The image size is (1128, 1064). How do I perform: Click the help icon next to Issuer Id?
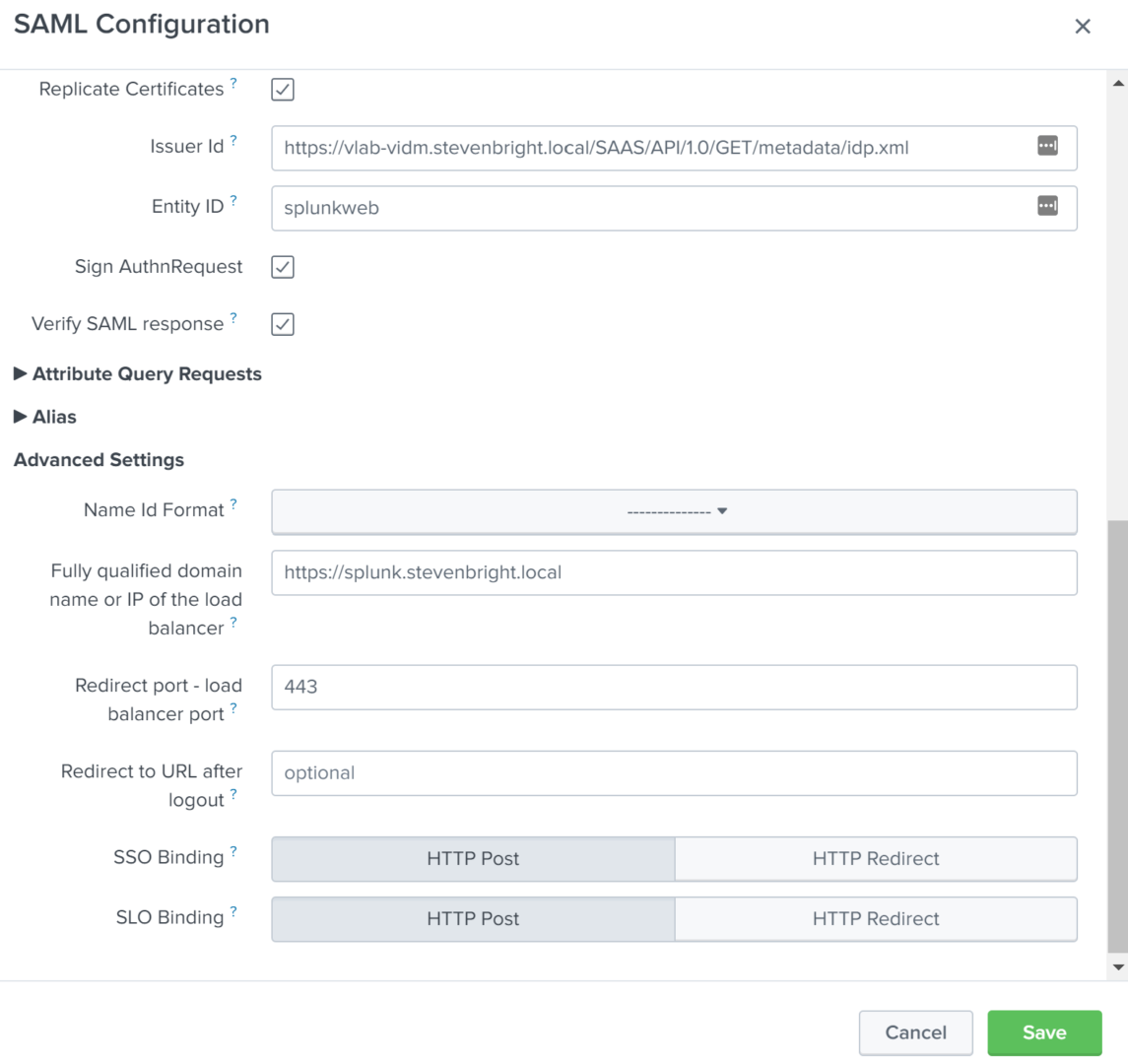233,142
